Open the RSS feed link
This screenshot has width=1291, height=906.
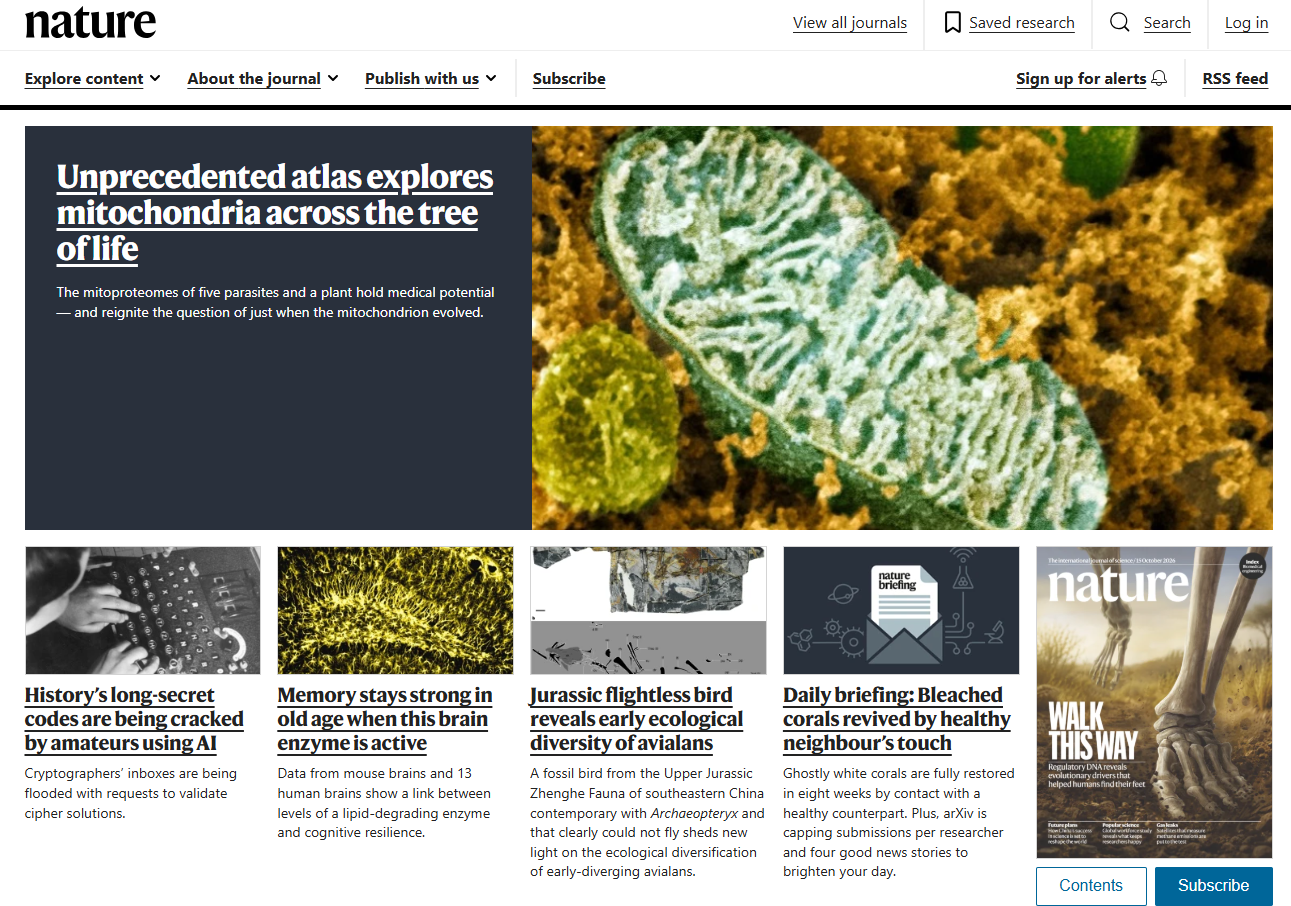point(1235,79)
